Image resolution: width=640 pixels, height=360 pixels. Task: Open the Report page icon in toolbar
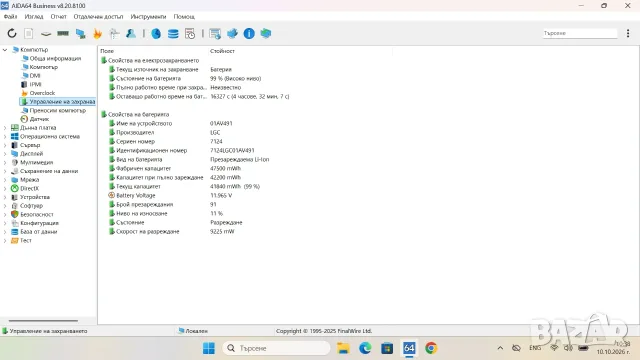29,33
